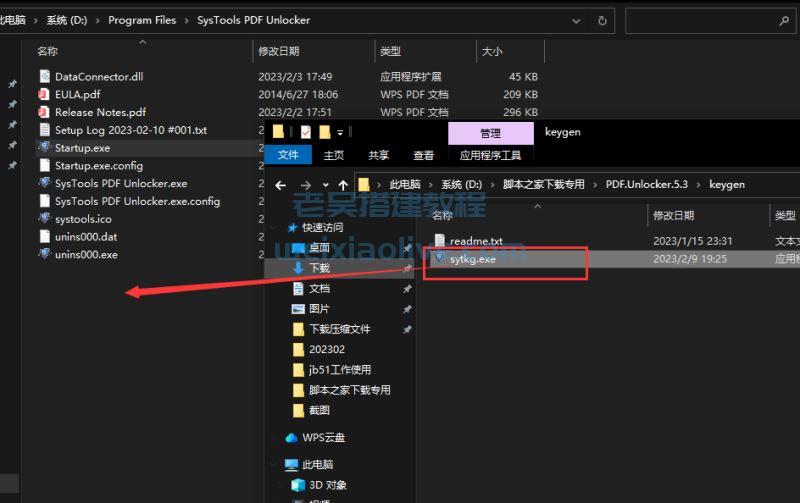The width and height of the screenshot is (800, 503).
Task: Sort by 名称 column in back window
Action: pos(47,52)
